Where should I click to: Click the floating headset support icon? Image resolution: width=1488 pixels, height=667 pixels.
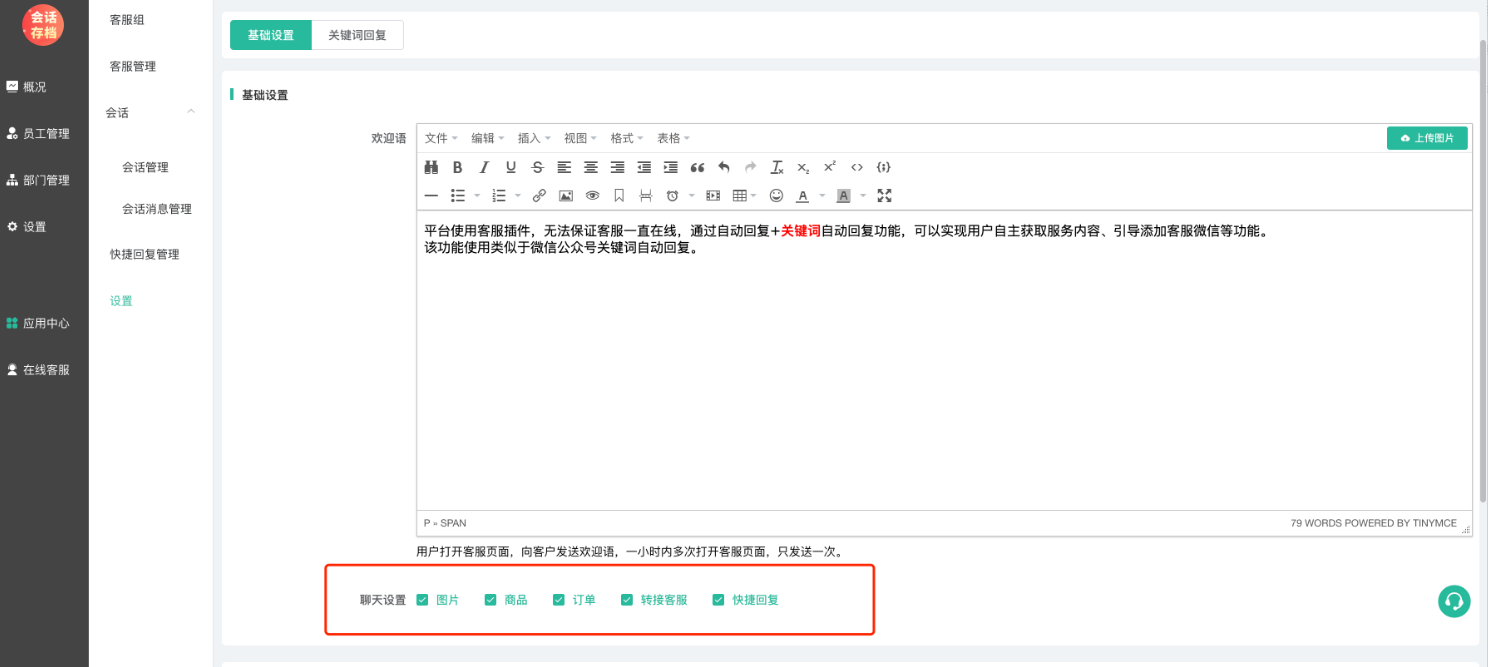tap(1454, 601)
